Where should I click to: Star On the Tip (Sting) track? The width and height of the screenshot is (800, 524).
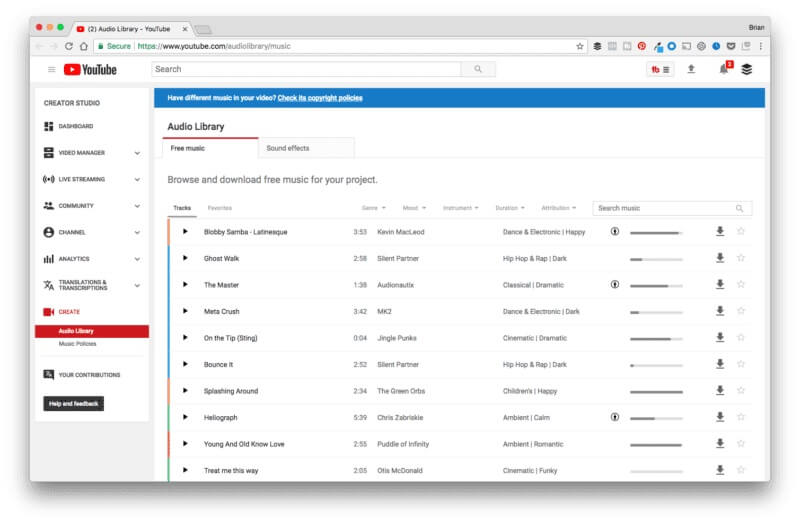741,337
